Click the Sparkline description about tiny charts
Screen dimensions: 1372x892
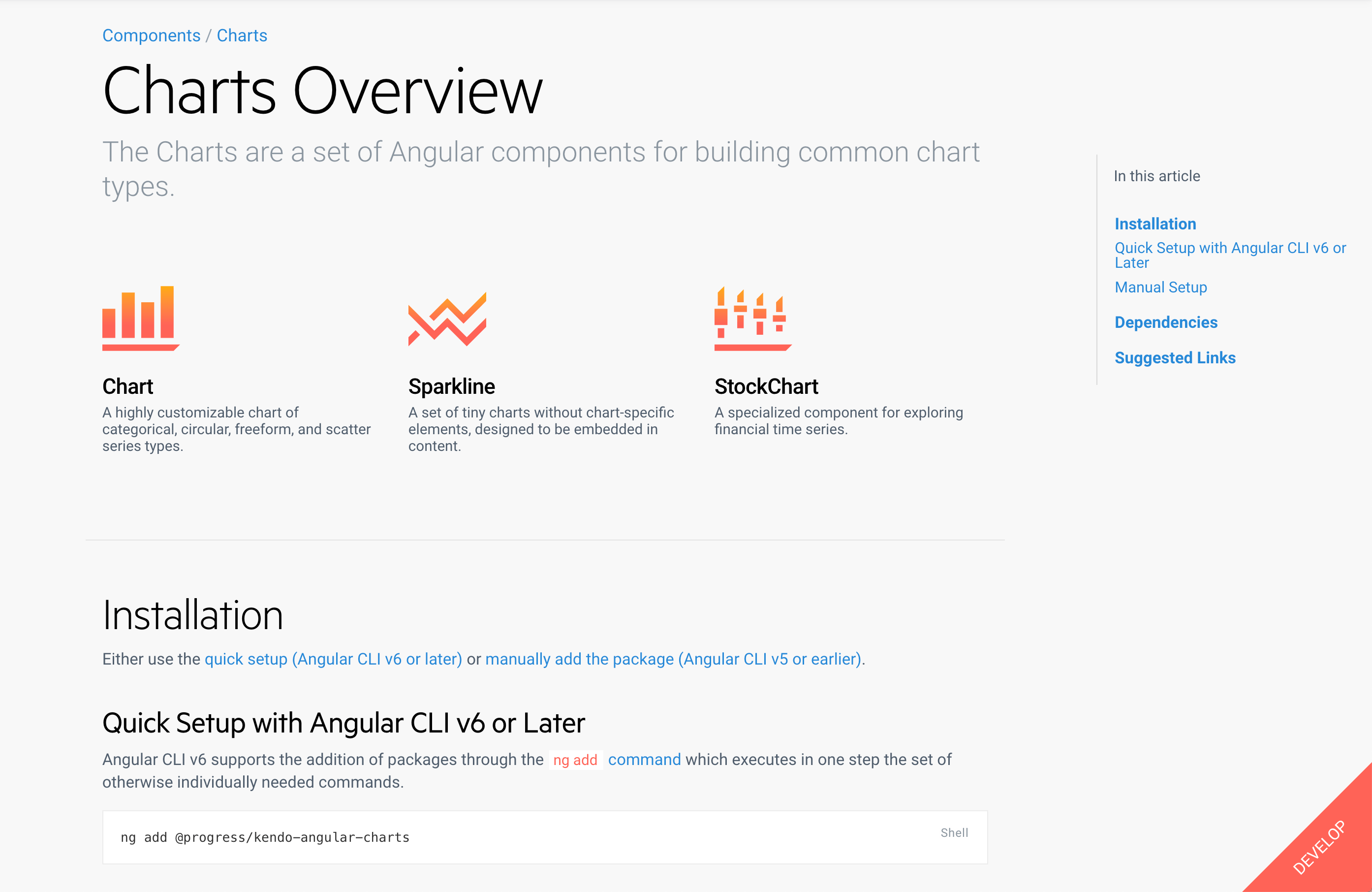(x=541, y=429)
